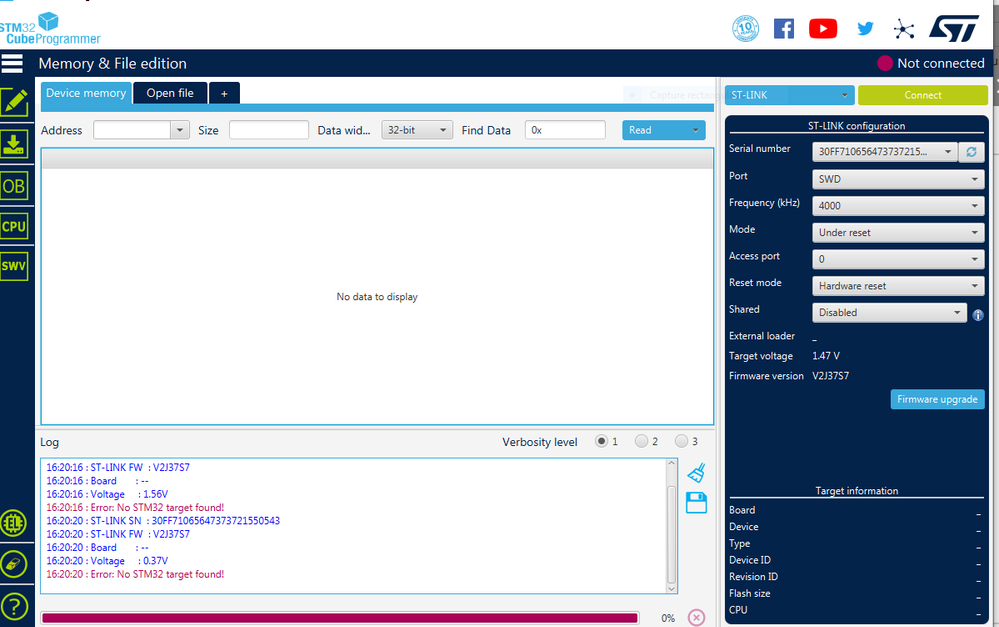Click the Firmware upgrade button

pos(937,399)
